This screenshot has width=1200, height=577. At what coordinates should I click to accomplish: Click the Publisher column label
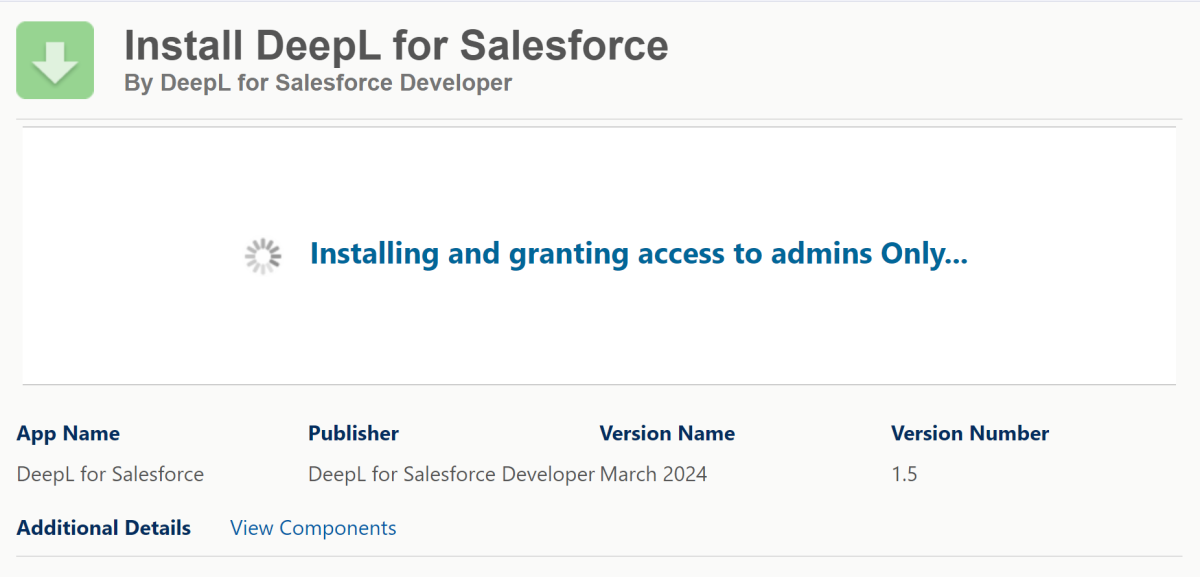click(353, 433)
